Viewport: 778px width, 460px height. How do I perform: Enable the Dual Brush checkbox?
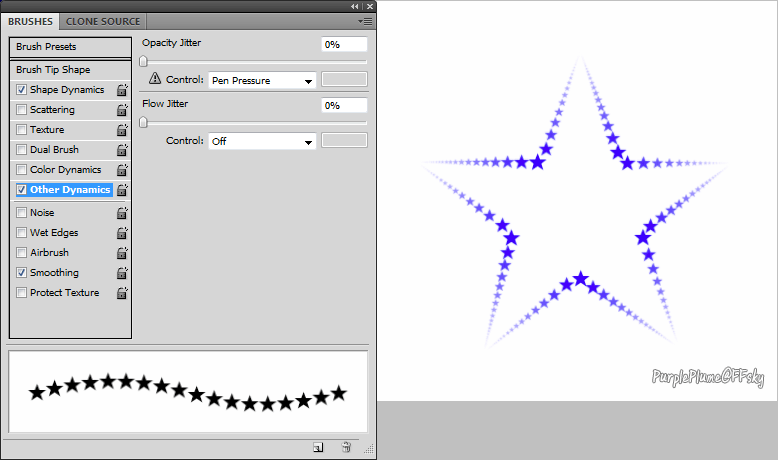21,149
